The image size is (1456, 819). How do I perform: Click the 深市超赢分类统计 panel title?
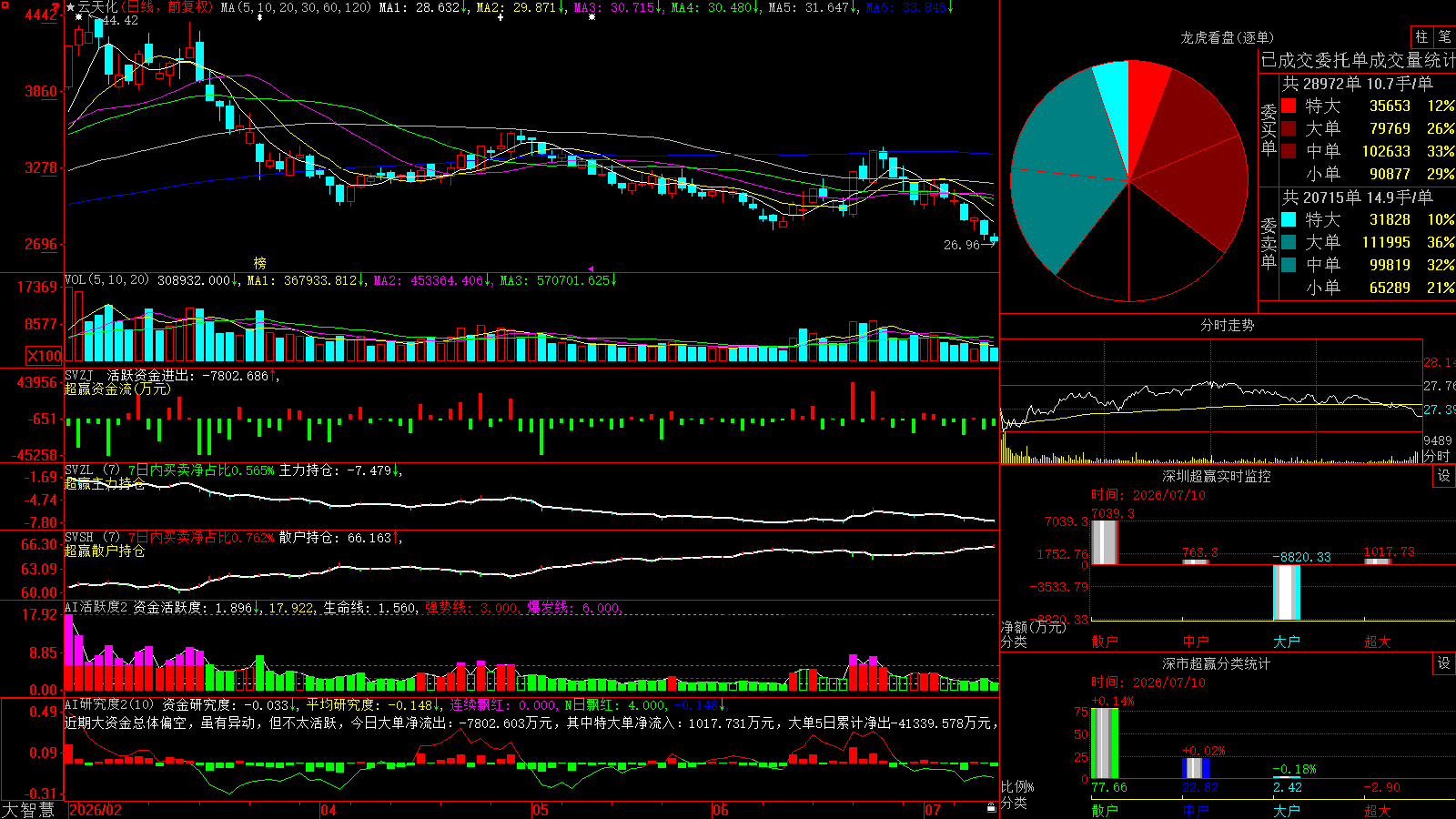coord(1217,663)
